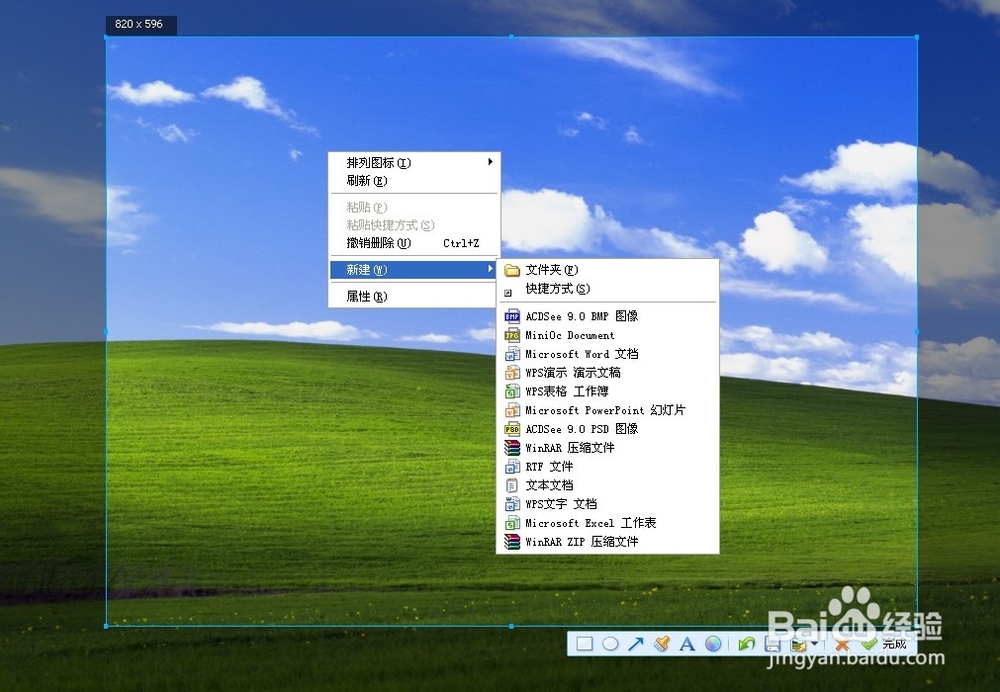The image size is (1000, 692).
Task: Click the Microsoft PowerPoint 幻灯片 icon
Action: tap(512, 410)
